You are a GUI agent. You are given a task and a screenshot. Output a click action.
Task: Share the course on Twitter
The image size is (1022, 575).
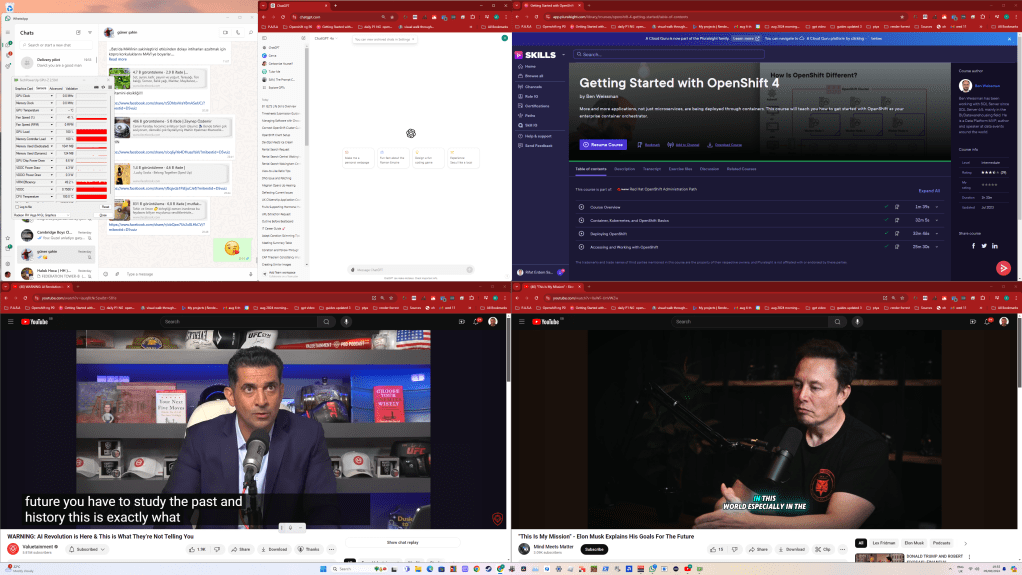pyautogui.click(x=984, y=246)
